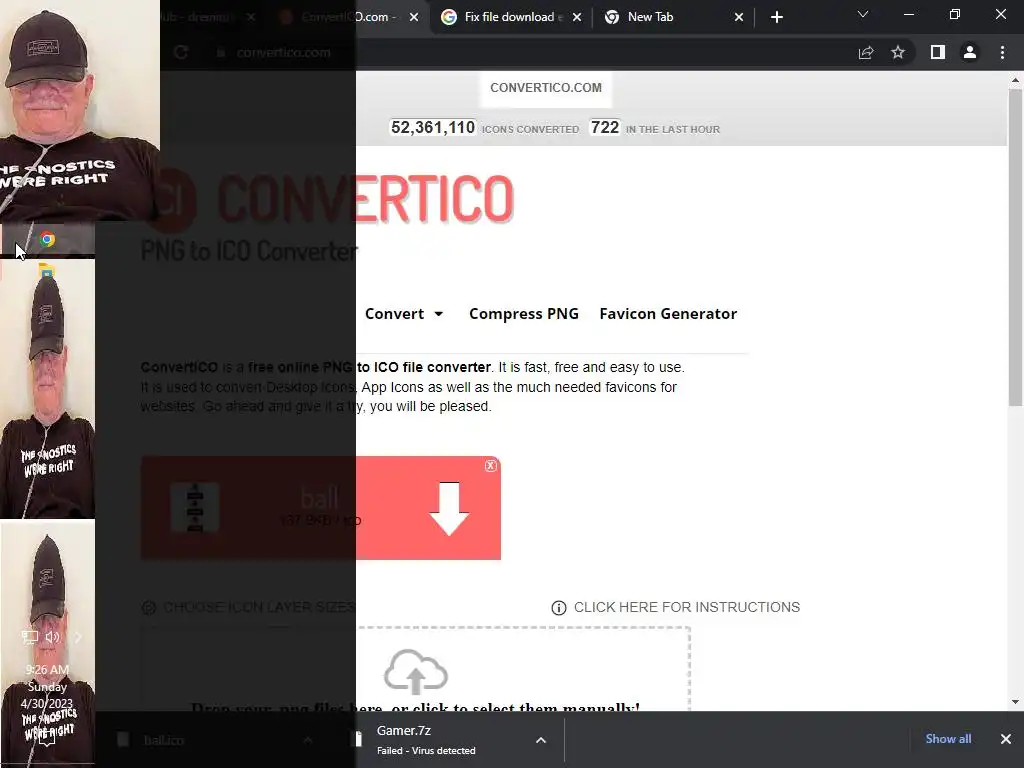
Task: Close the ConvertICO.com tab
Action: [414, 18]
